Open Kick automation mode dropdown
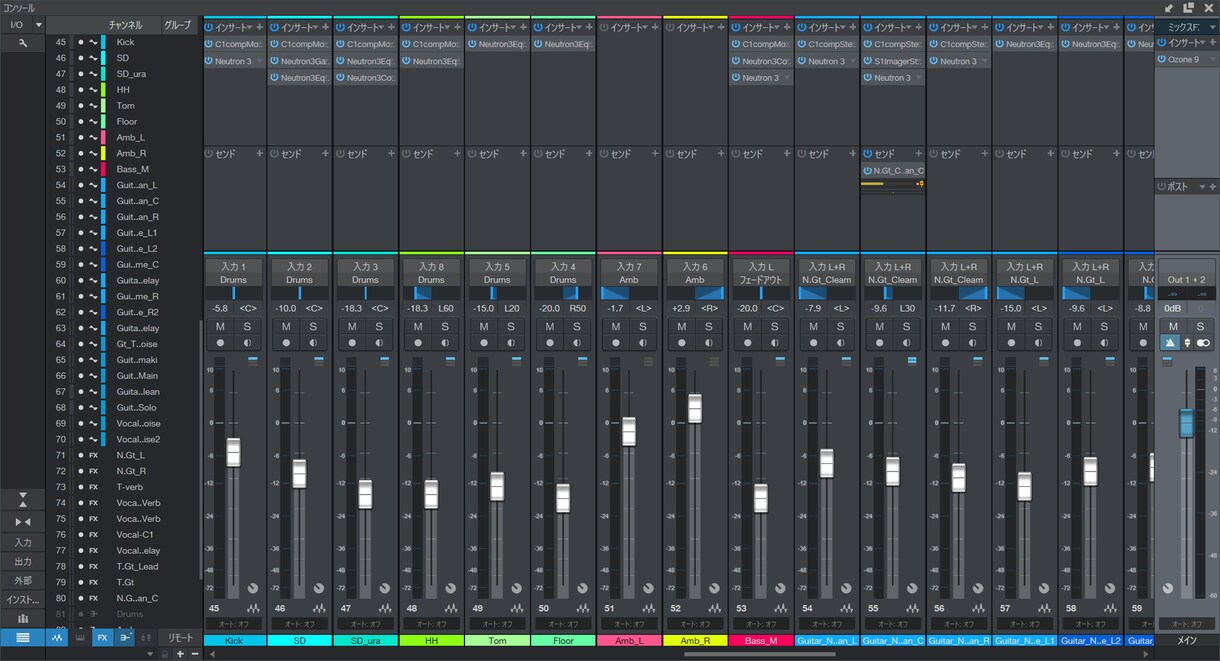The image size is (1220, 661). [x=233, y=624]
